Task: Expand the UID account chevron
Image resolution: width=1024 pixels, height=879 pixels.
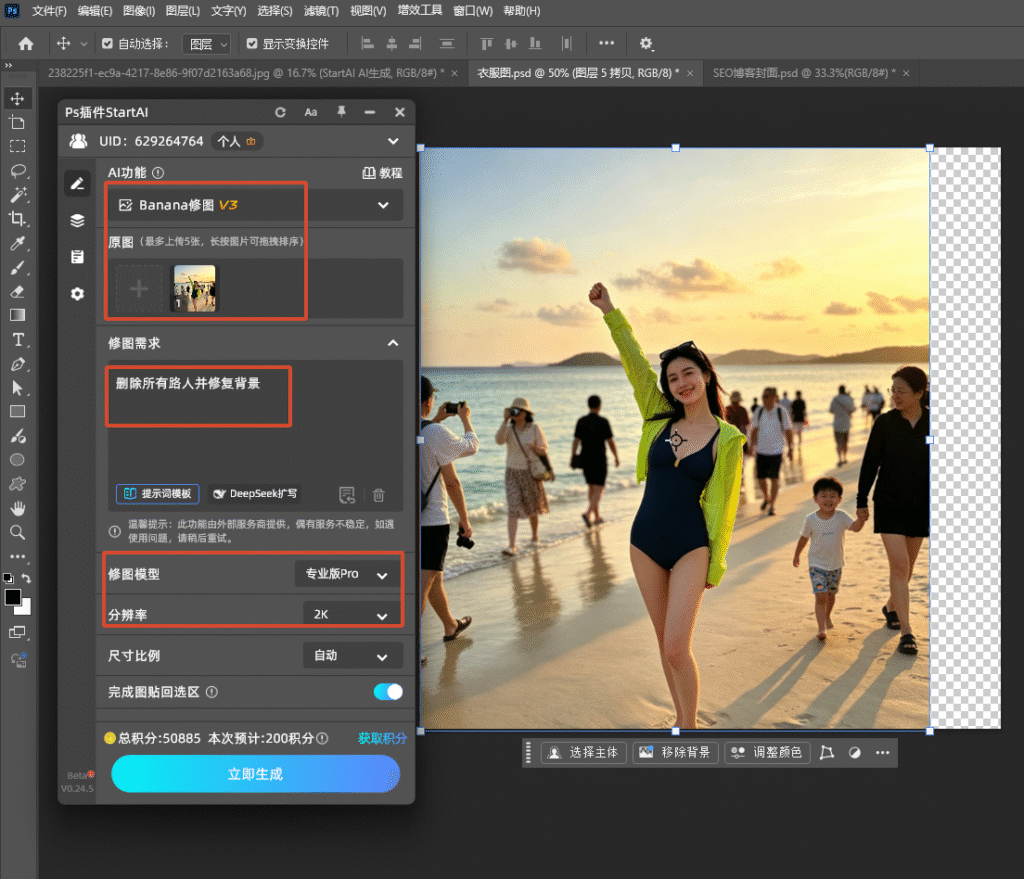Action: coord(393,141)
